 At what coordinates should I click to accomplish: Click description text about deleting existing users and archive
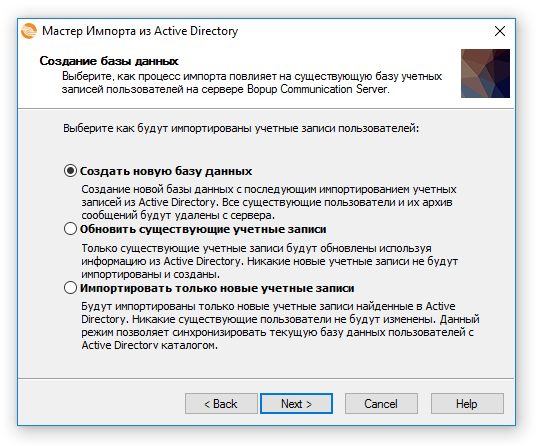269,202
